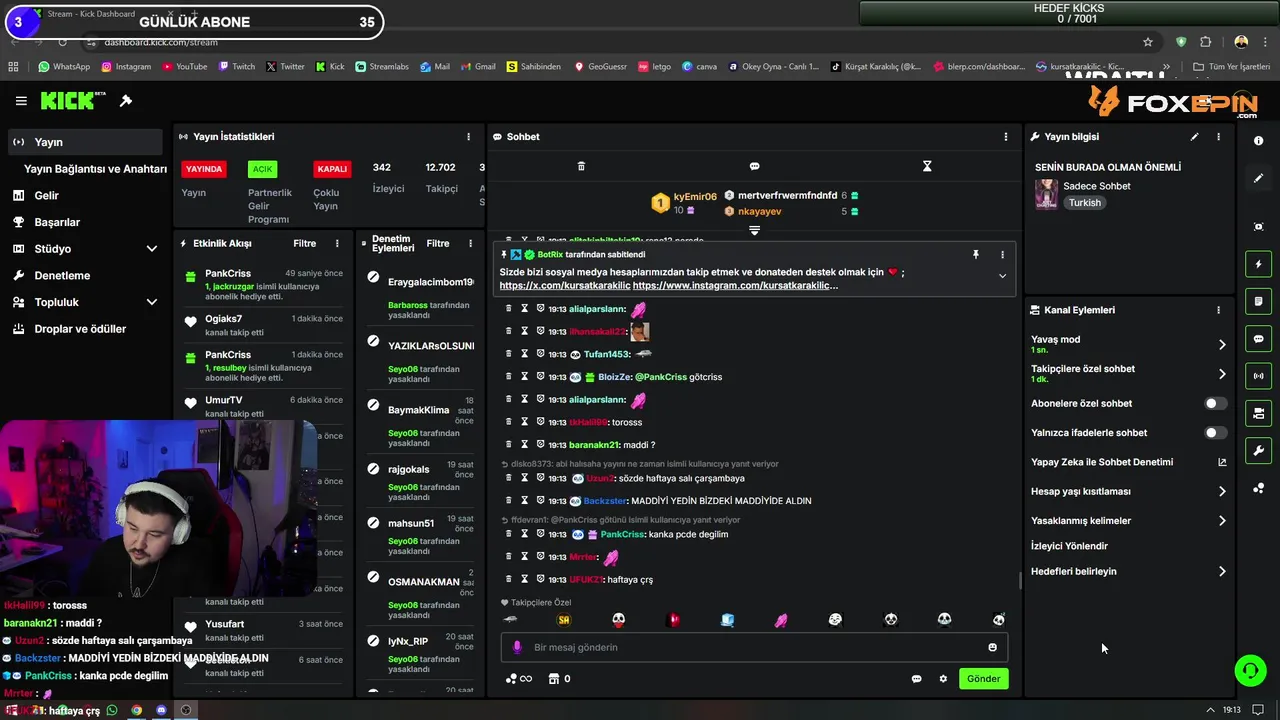The height and width of the screenshot is (720, 1280).
Task: Click İzleyici Yönlendir
Action: click(1069, 546)
